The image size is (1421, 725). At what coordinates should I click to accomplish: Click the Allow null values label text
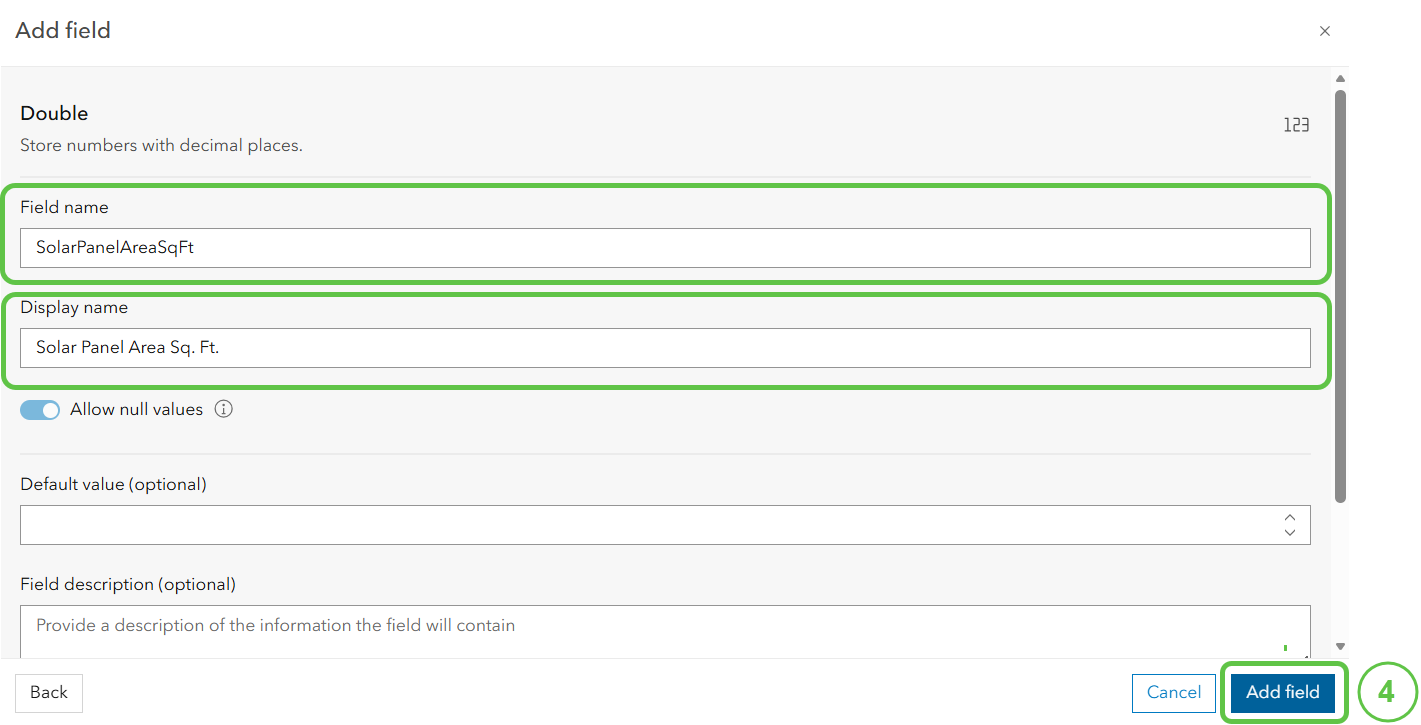(137, 409)
